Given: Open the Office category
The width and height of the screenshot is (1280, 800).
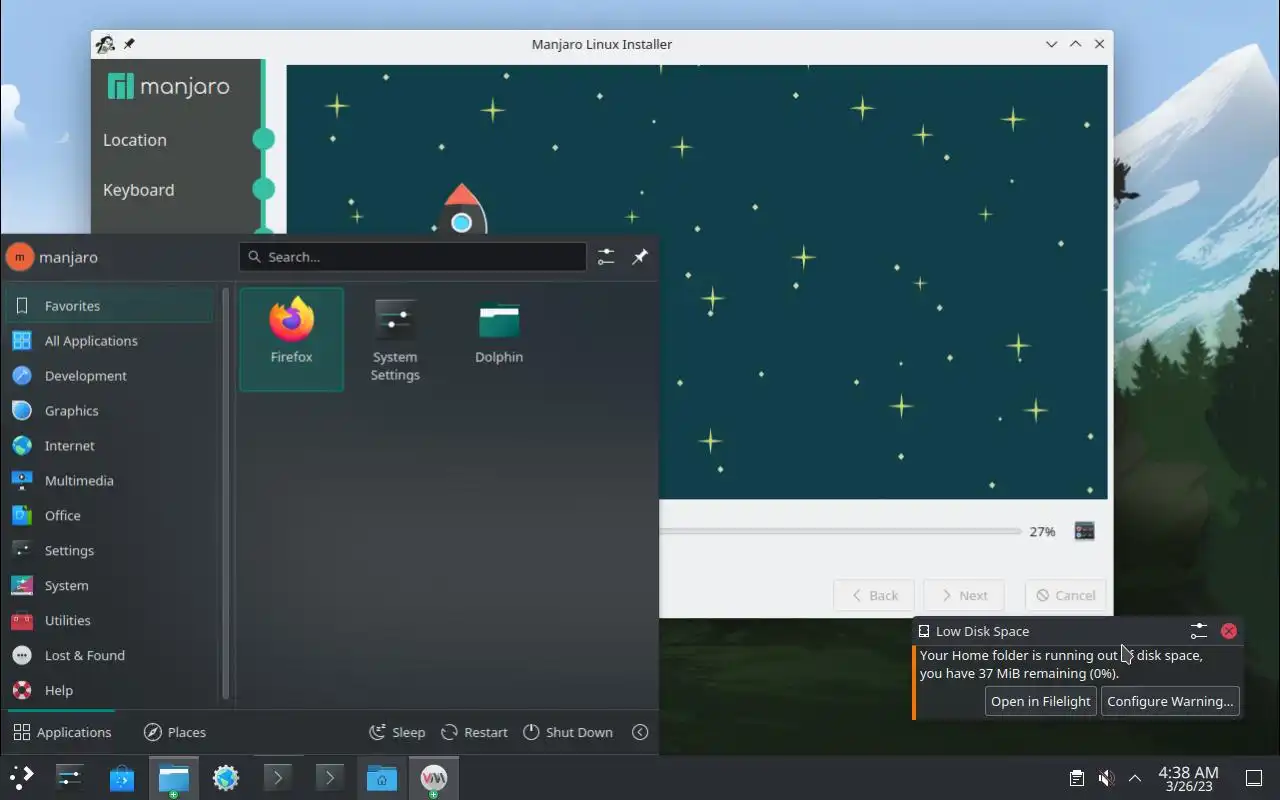Looking at the screenshot, I should 110,516.
